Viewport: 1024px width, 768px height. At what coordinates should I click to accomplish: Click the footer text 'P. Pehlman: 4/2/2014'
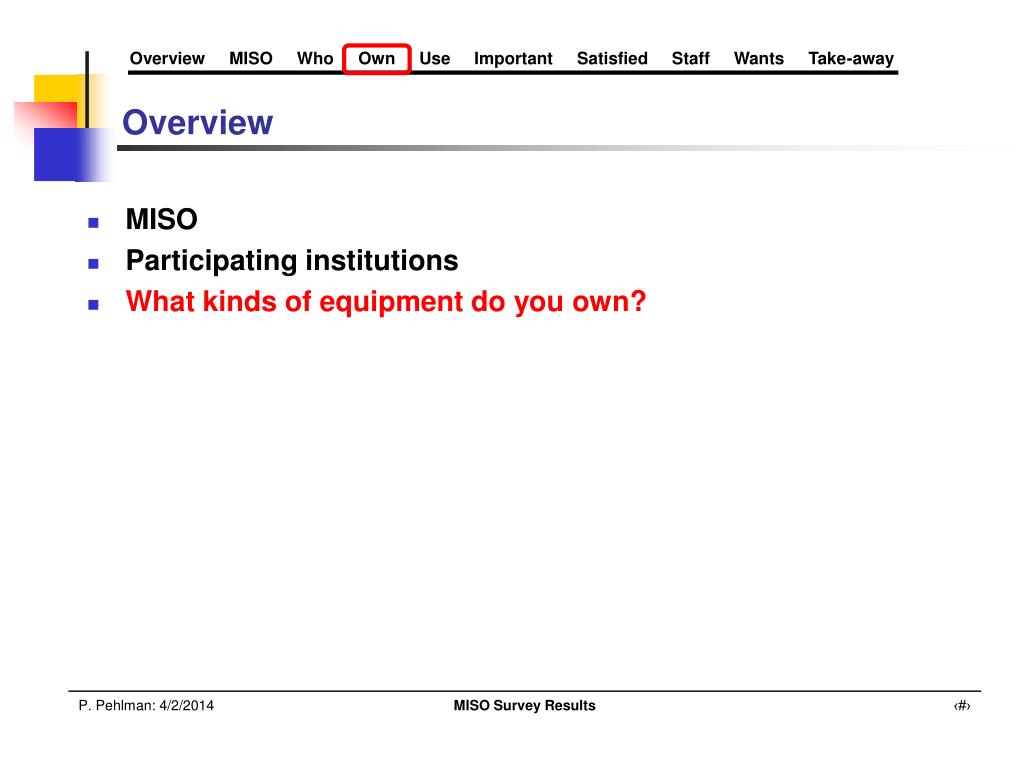(x=146, y=706)
